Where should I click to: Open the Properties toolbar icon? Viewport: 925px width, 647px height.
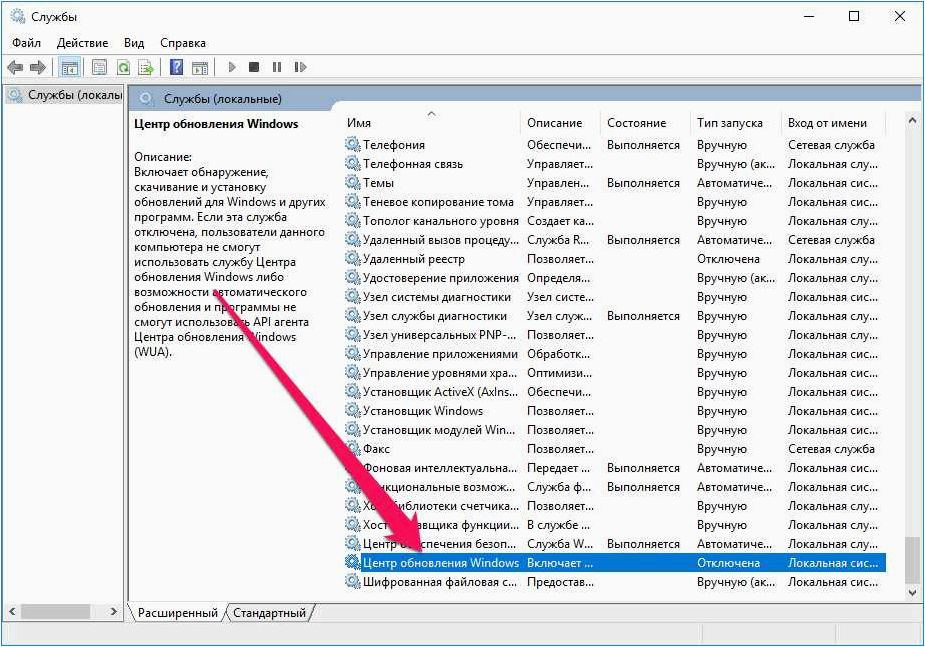pyautogui.click(x=99, y=67)
